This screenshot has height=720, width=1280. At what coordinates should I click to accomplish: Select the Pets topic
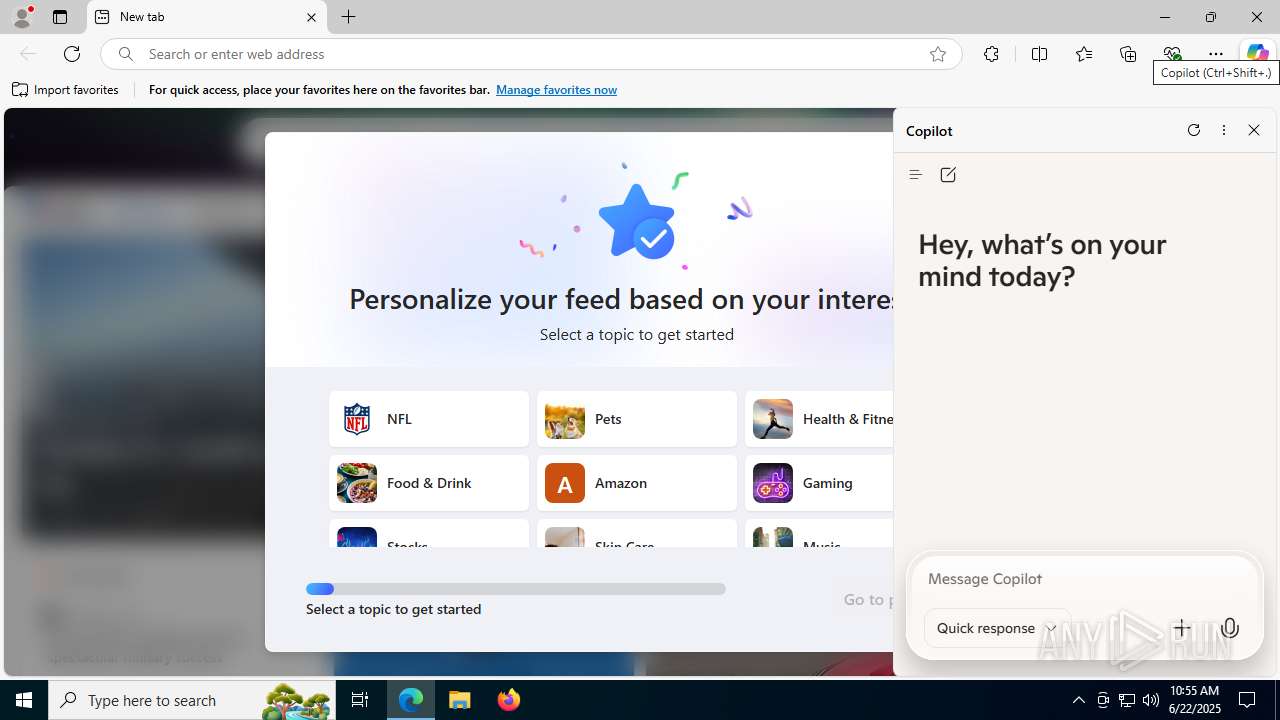(x=637, y=419)
